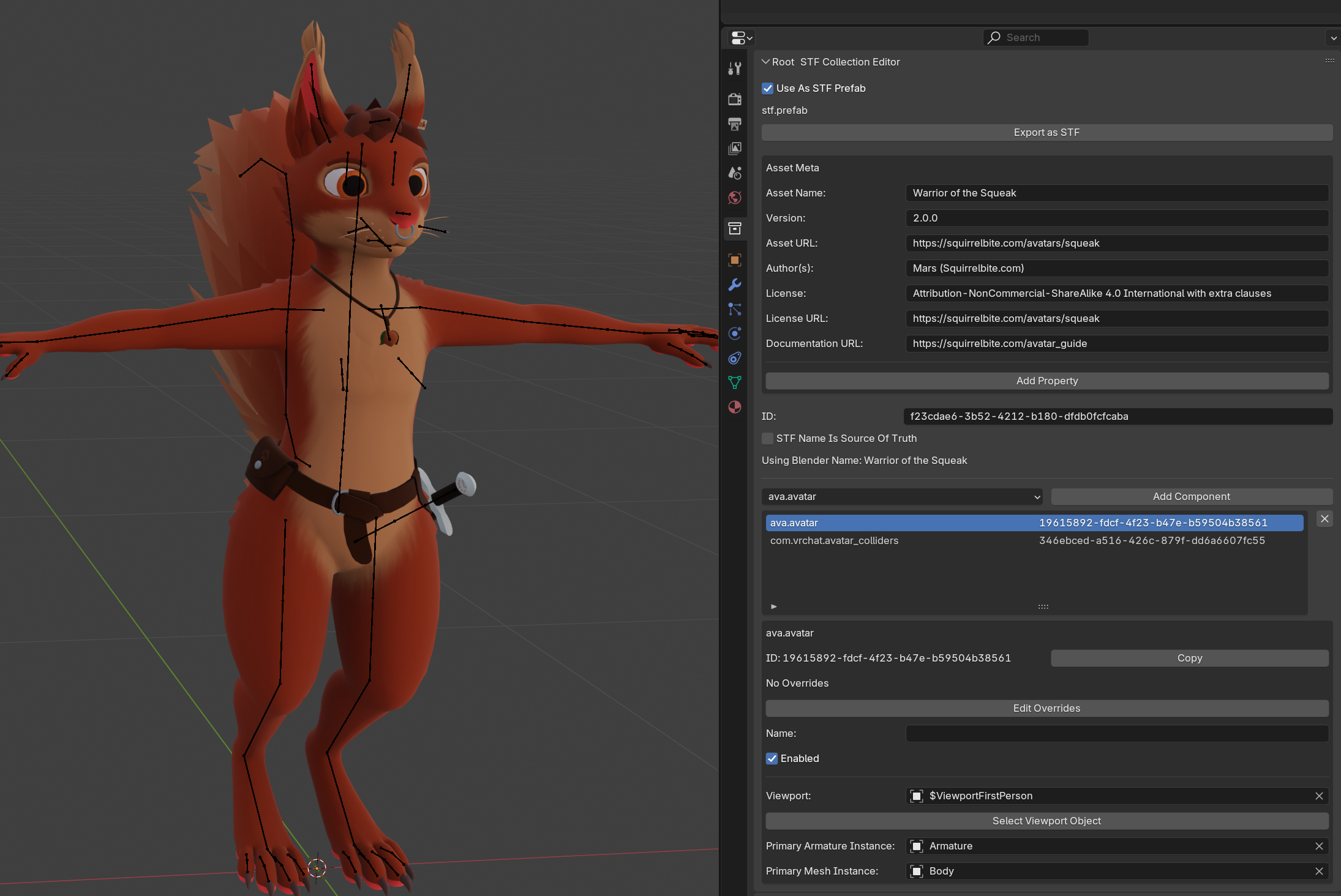Select the Collection properties tab icon
The width and height of the screenshot is (1341, 896).
pos(735,229)
